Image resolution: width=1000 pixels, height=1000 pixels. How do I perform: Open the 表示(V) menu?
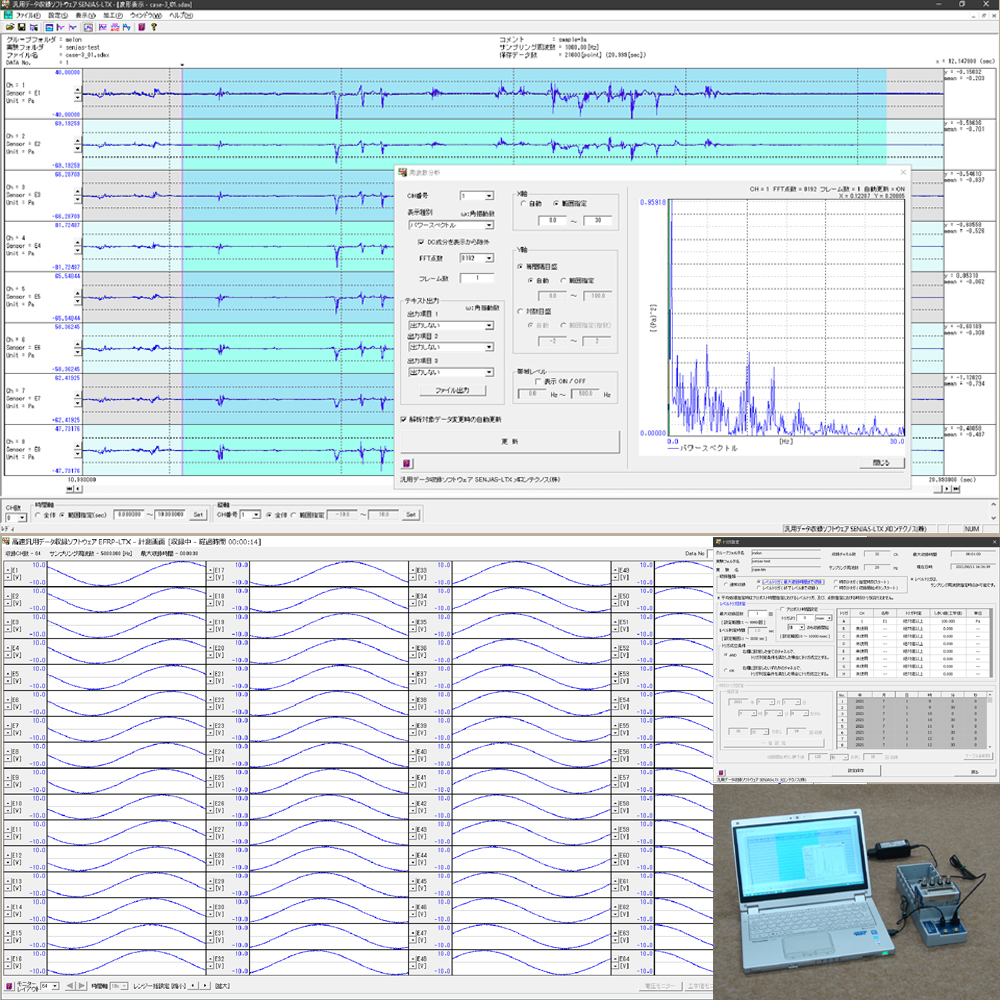(85, 15)
